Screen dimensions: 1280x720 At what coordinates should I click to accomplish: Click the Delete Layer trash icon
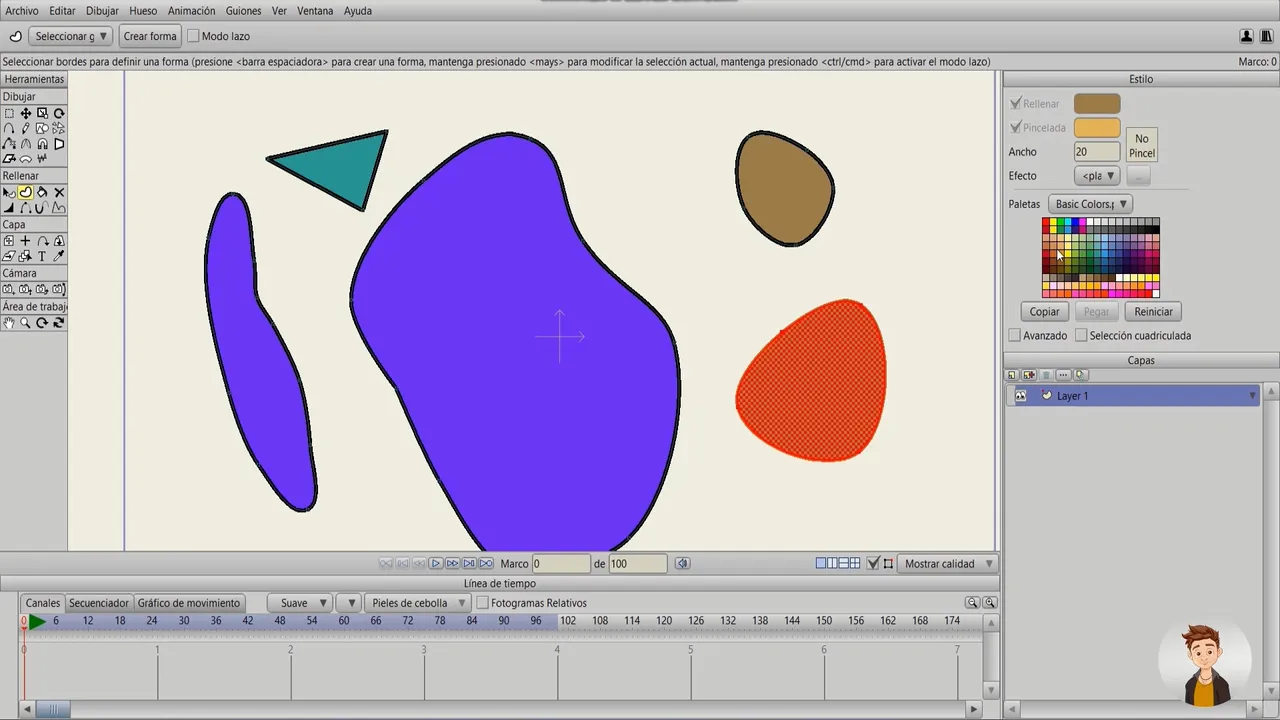tap(1046, 375)
